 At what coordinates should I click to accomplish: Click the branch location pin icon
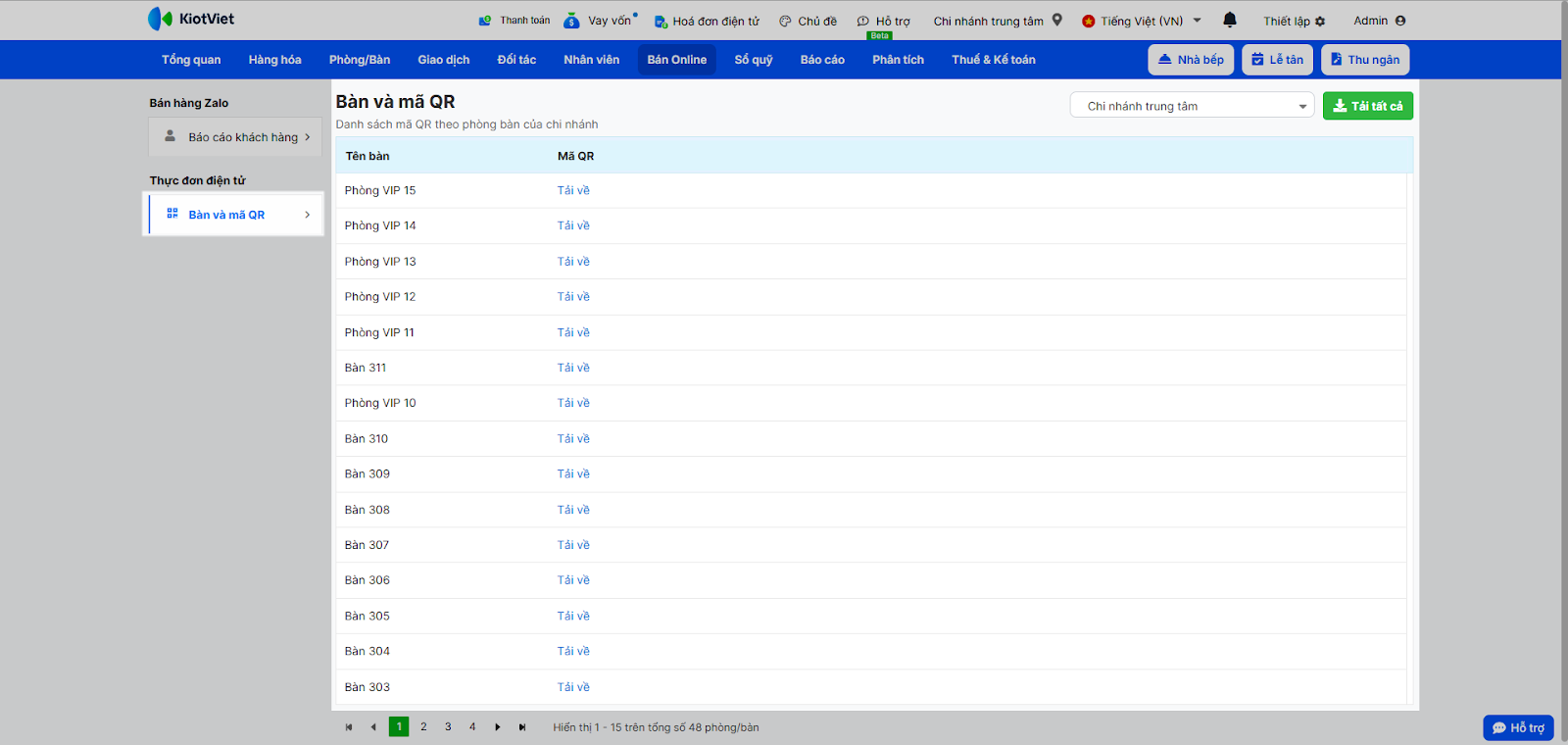(1057, 20)
